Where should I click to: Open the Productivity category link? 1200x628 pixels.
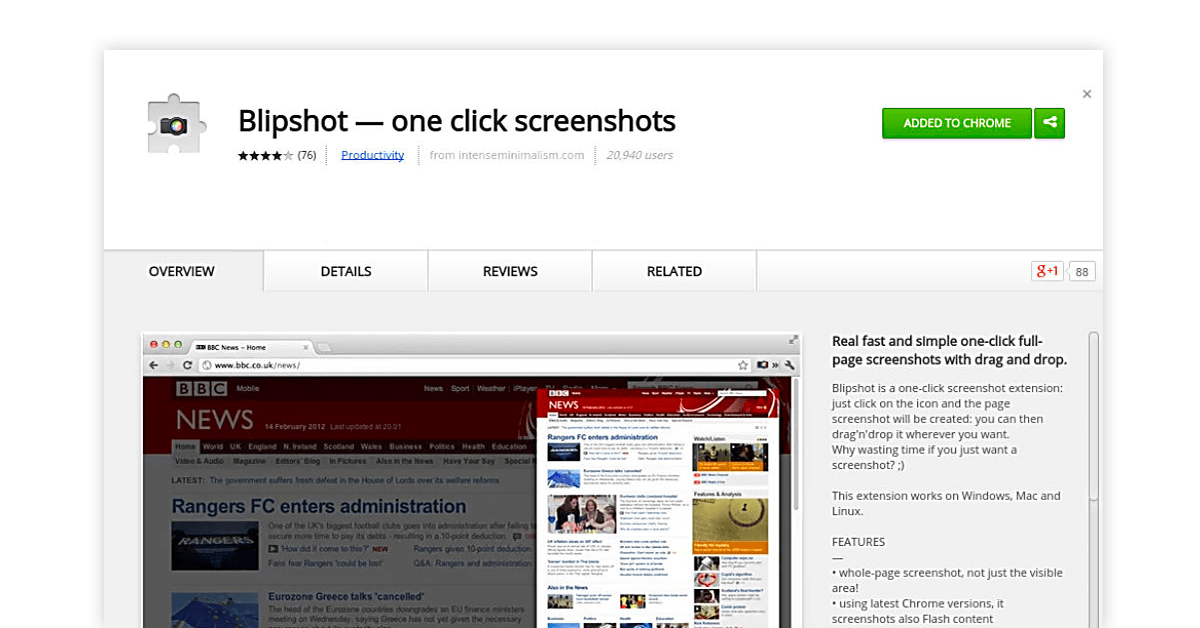372,155
